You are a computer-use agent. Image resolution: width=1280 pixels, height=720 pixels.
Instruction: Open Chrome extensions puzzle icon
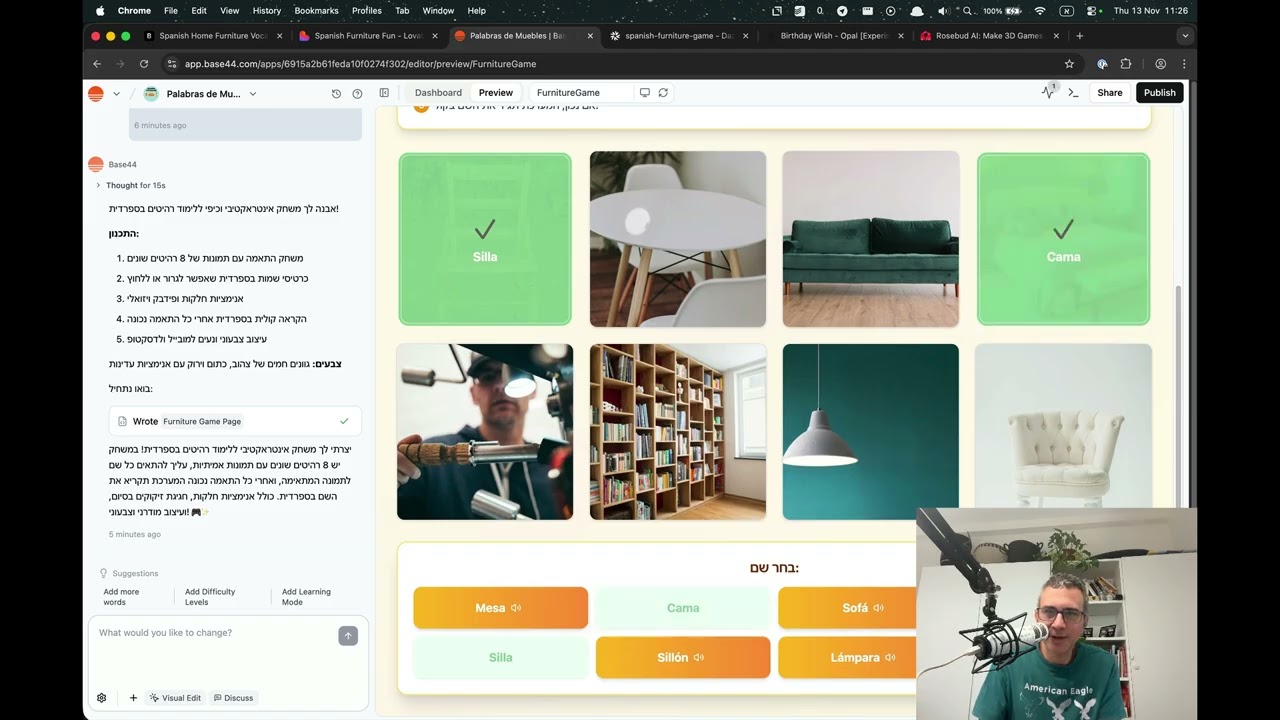1126,64
